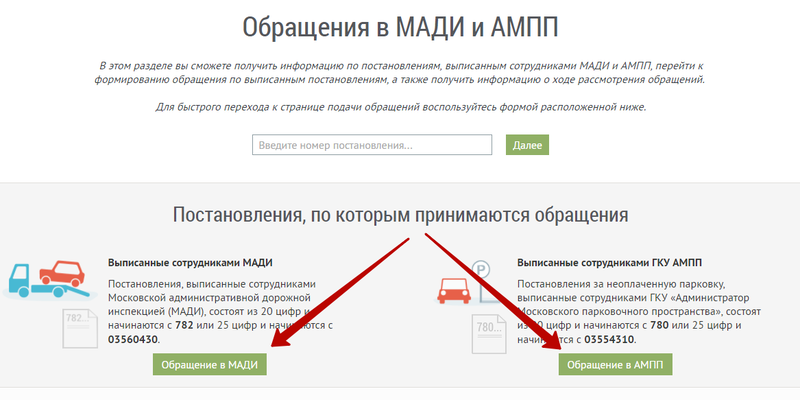Click the Выписанные сотрудниками ГКУ АМПП title
This screenshot has height=400, width=800.
click(610, 263)
